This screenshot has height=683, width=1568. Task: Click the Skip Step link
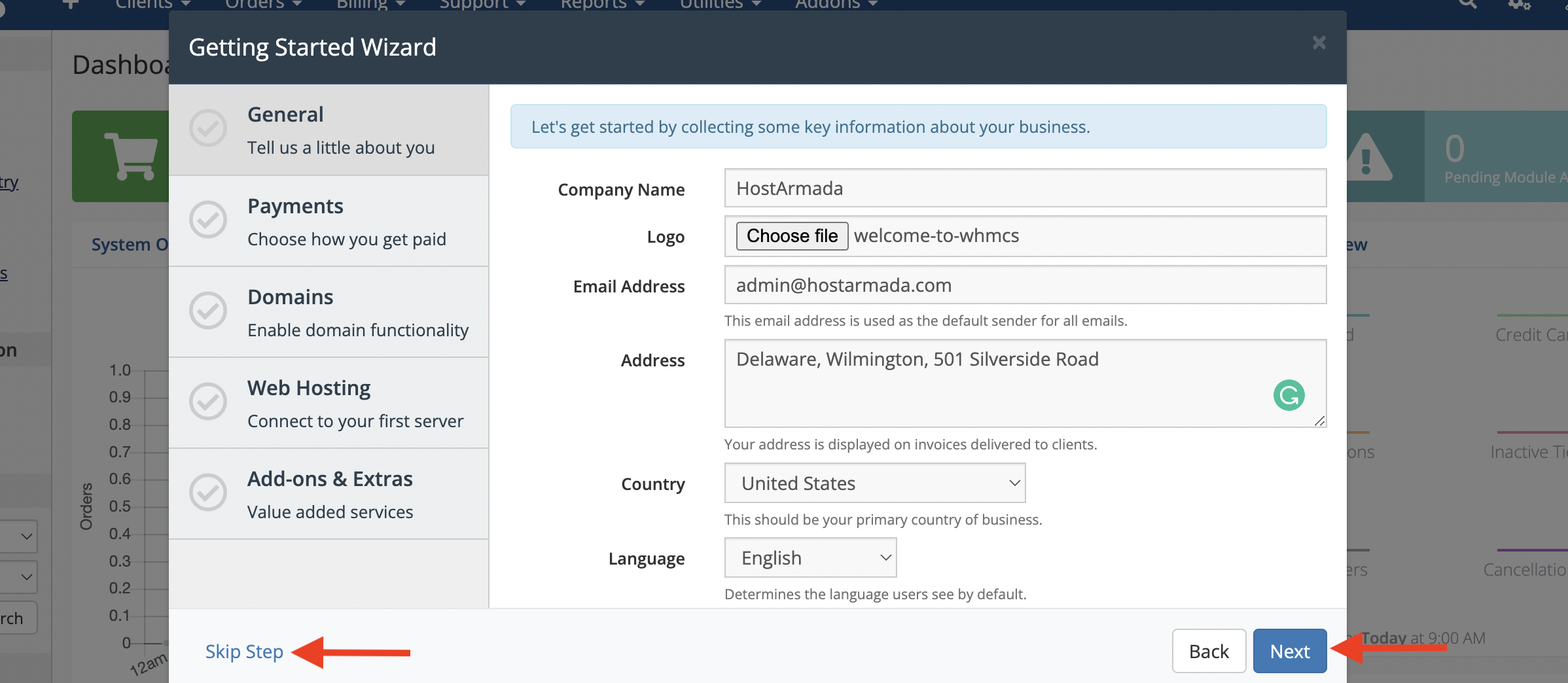pos(244,652)
